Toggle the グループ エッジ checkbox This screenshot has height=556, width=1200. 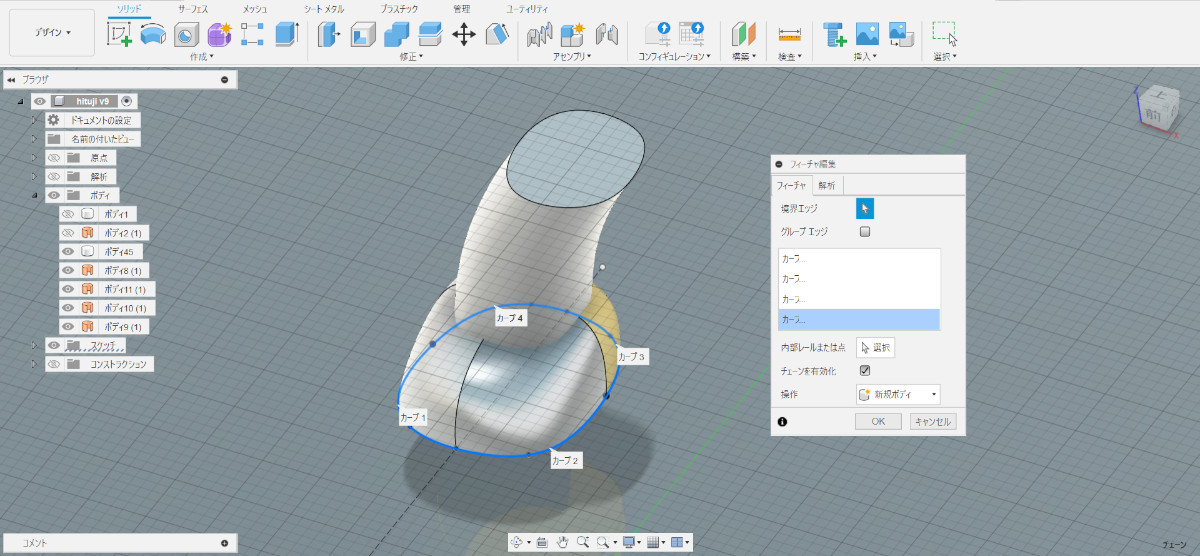(x=865, y=232)
